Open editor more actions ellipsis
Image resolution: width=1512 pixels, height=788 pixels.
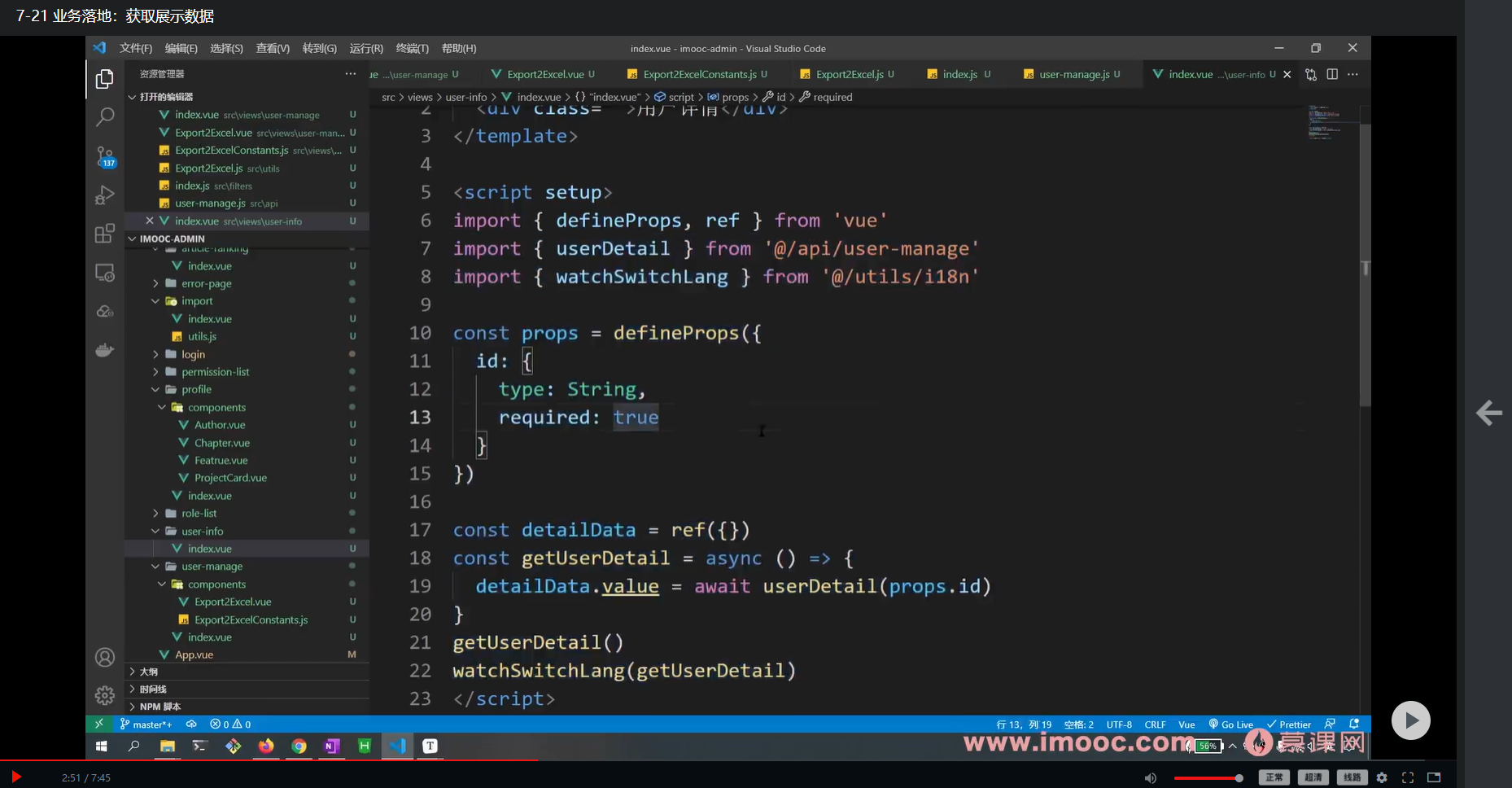tap(1352, 74)
